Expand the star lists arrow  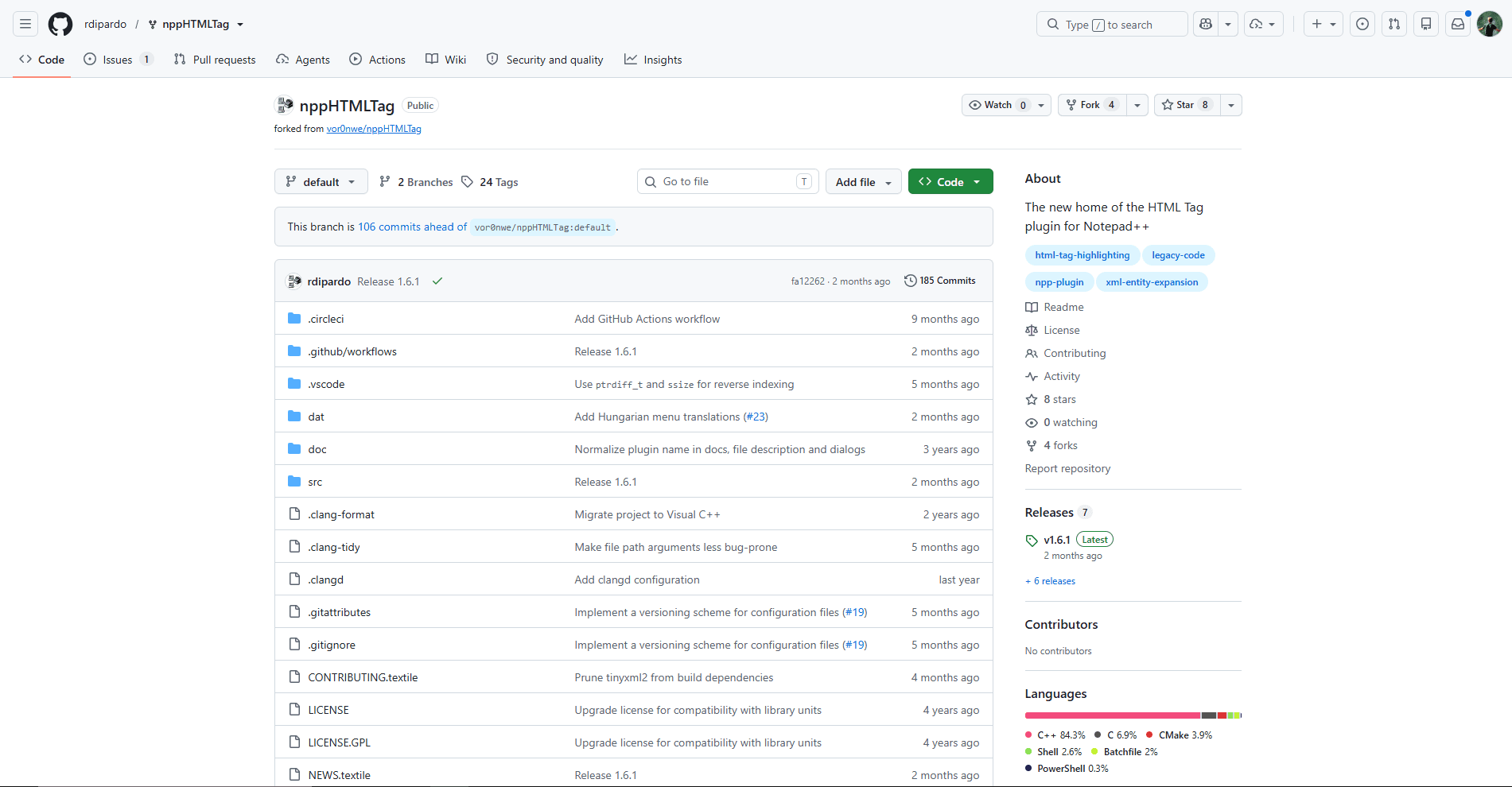1231,105
